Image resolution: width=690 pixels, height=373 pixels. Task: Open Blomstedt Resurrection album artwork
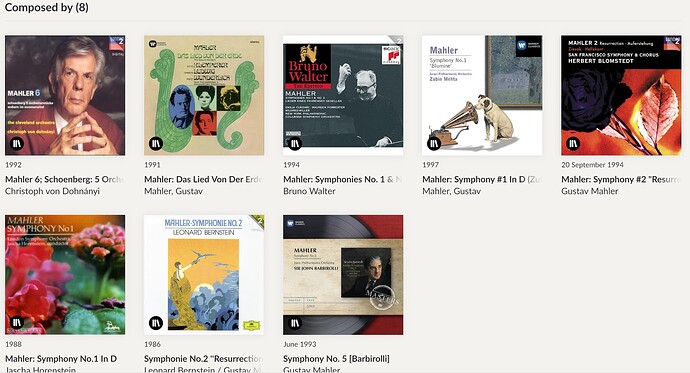click(621, 95)
